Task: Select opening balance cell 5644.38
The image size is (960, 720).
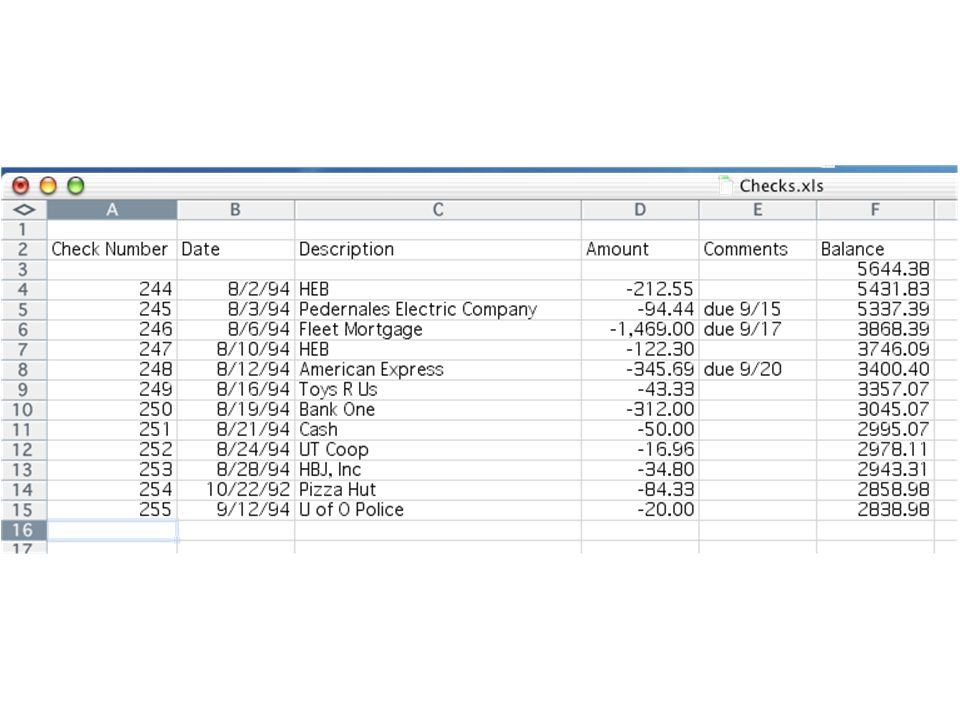Action: (x=875, y=270)
